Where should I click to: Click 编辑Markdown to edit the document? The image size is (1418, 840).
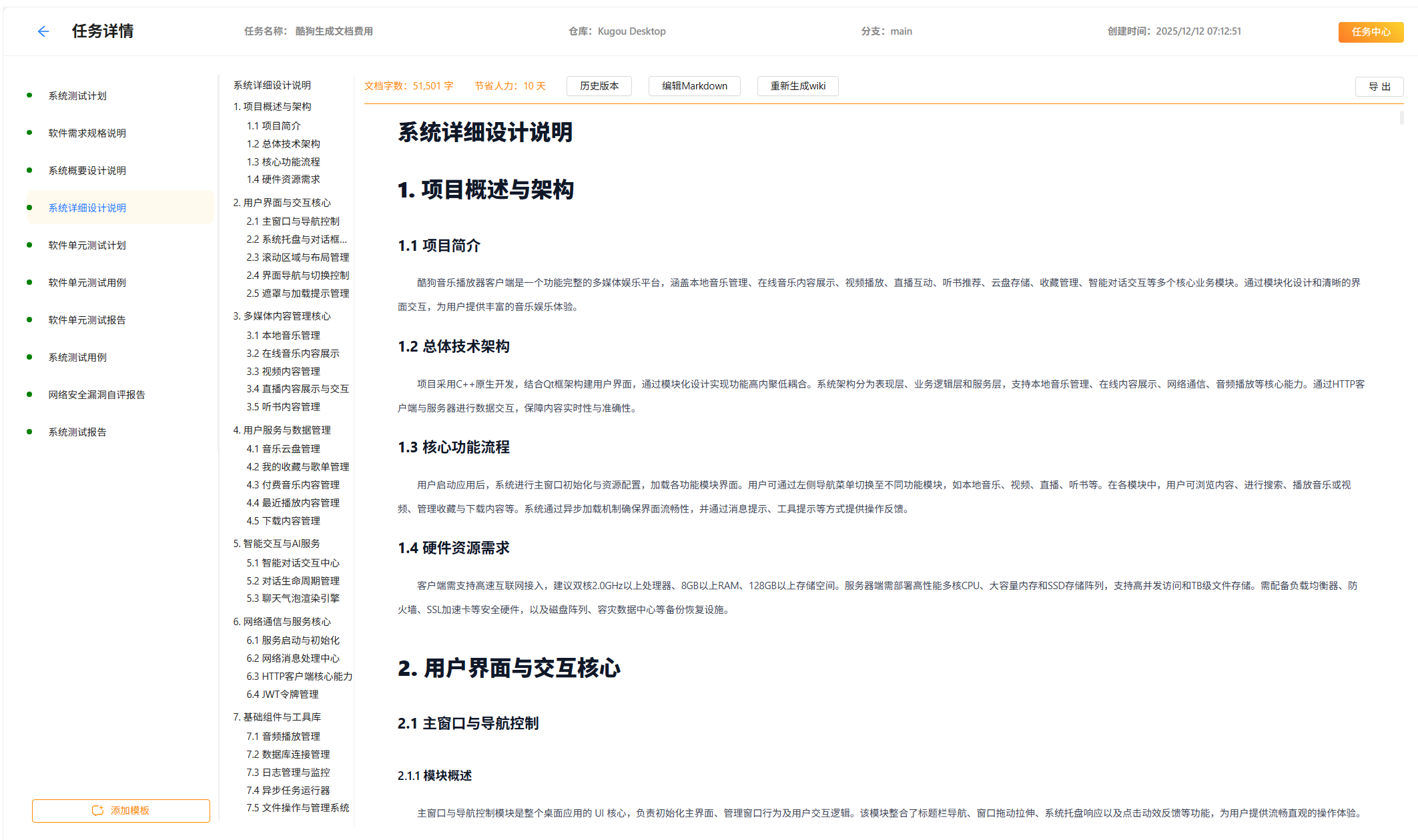pyautogui.click(x=694, y=85)
